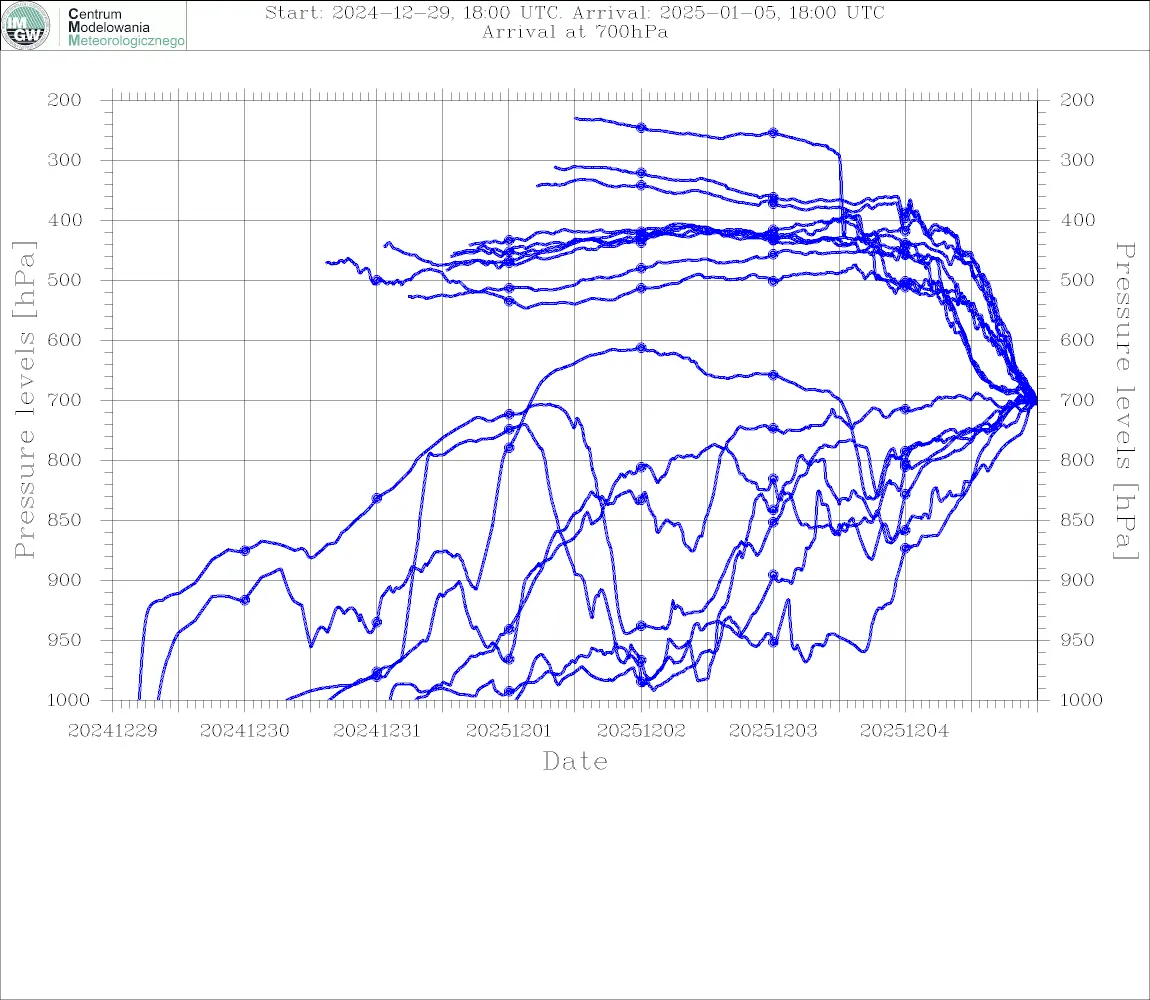Click the right axis 400 label
This screenshot has width=1150, height=1000.
pos(1077,220)
